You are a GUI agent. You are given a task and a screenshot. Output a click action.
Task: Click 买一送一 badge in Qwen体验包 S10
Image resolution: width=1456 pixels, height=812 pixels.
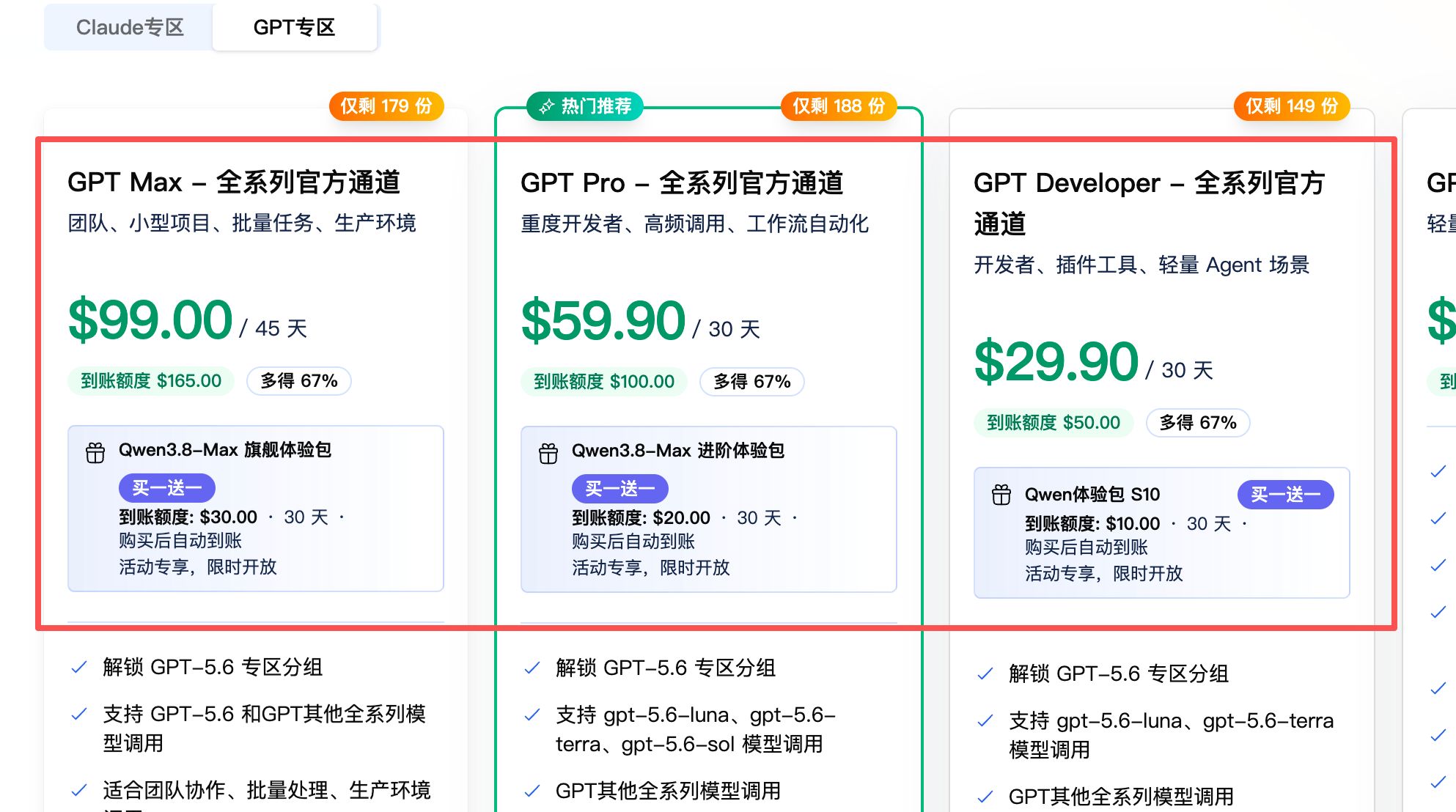click(1286, 495)
